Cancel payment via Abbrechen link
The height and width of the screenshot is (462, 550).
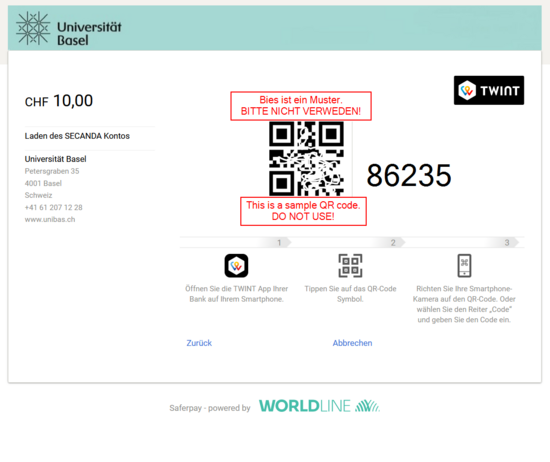(352, 343)
